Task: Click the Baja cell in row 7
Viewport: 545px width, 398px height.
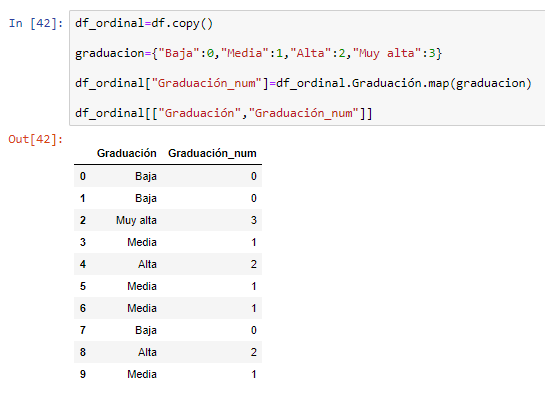Action: coord(146,330)
